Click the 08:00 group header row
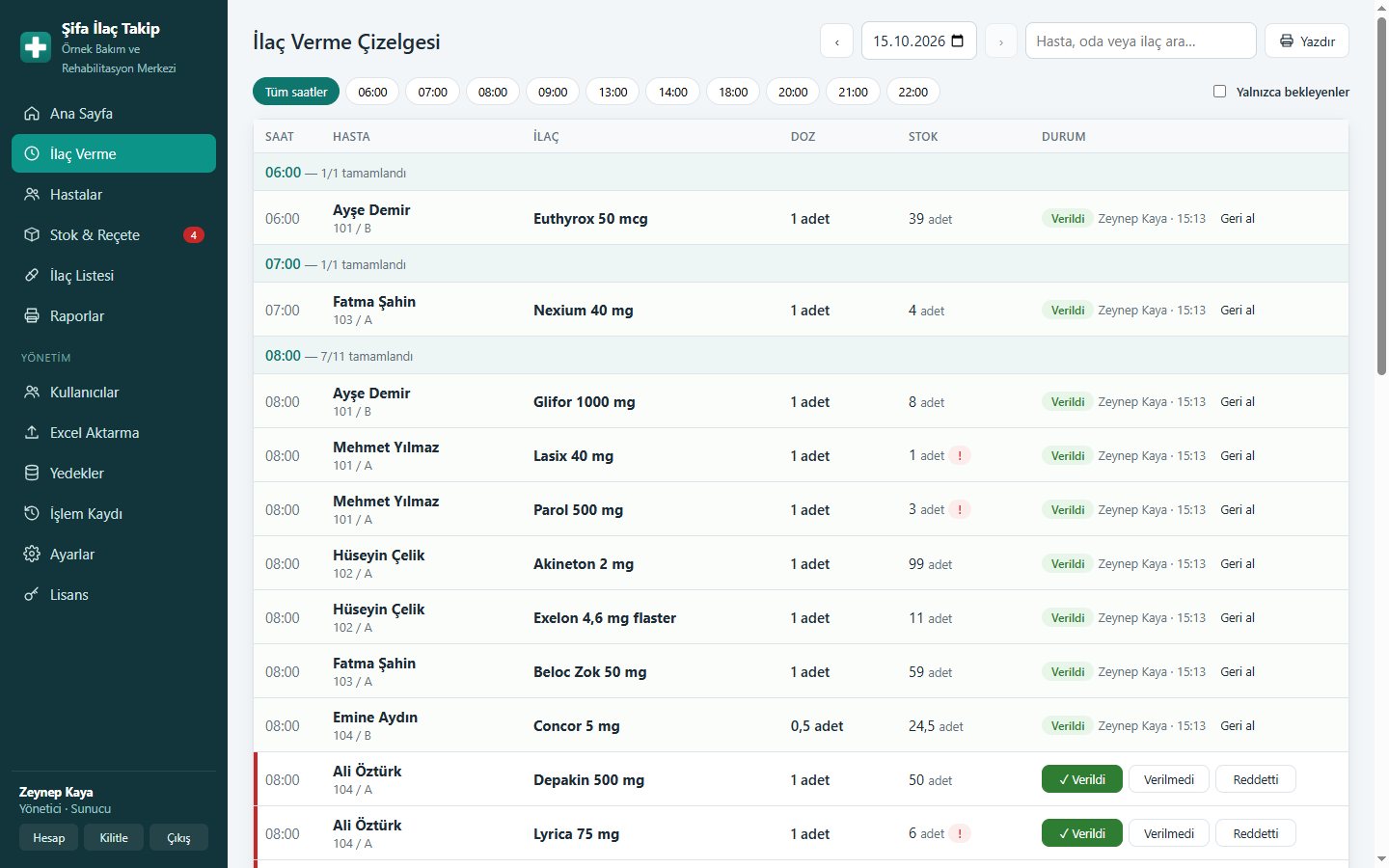1389x868 pixels. [801, 356]
